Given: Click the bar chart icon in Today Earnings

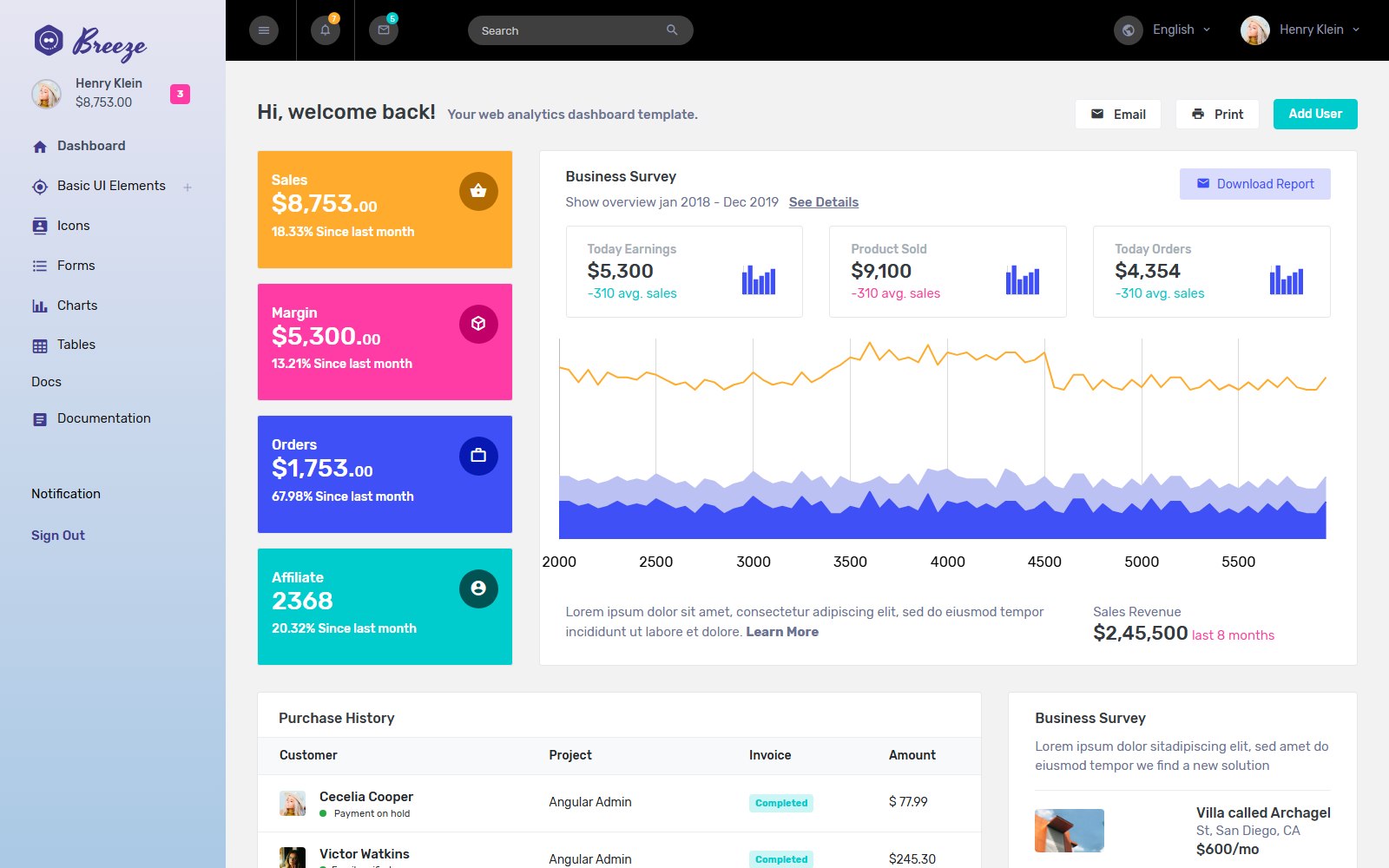Looking at the screenshot, I should (x=759, y=279).
